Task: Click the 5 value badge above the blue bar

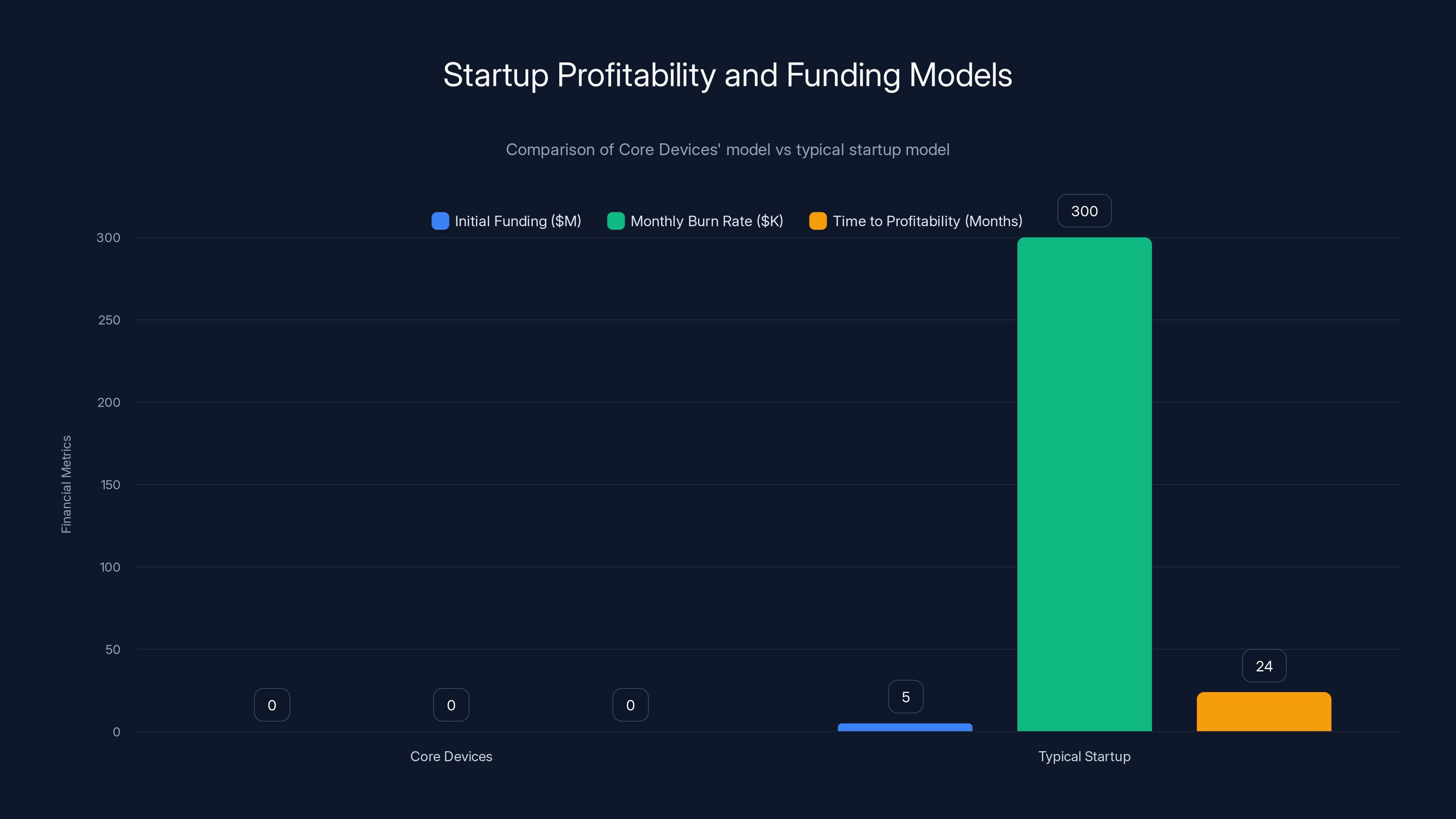Action: tap(905, 696)
